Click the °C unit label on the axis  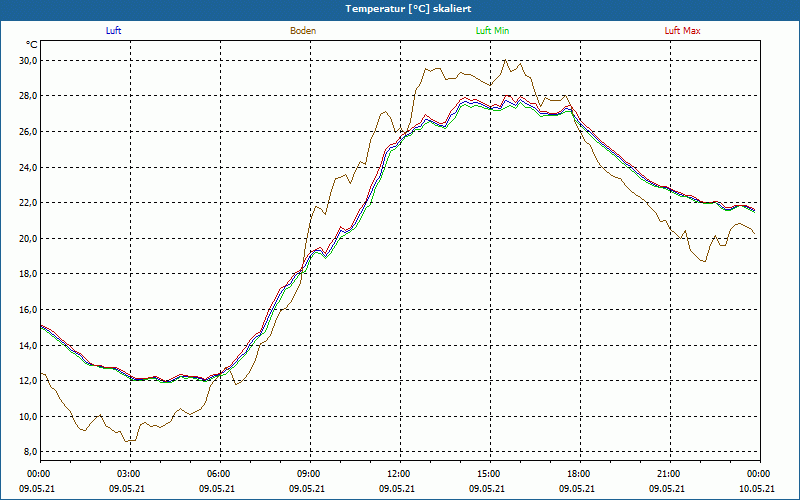click(x=32, y=45)
